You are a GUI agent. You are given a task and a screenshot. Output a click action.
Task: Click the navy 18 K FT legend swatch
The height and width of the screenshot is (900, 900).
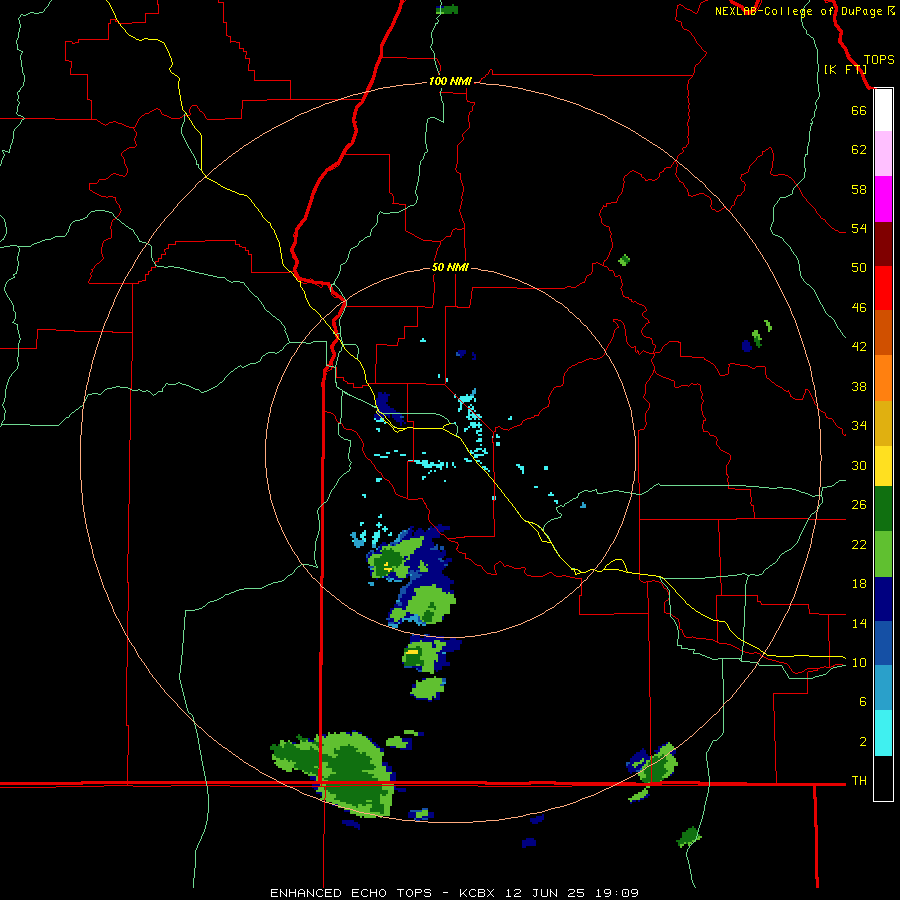pos(883,599)
